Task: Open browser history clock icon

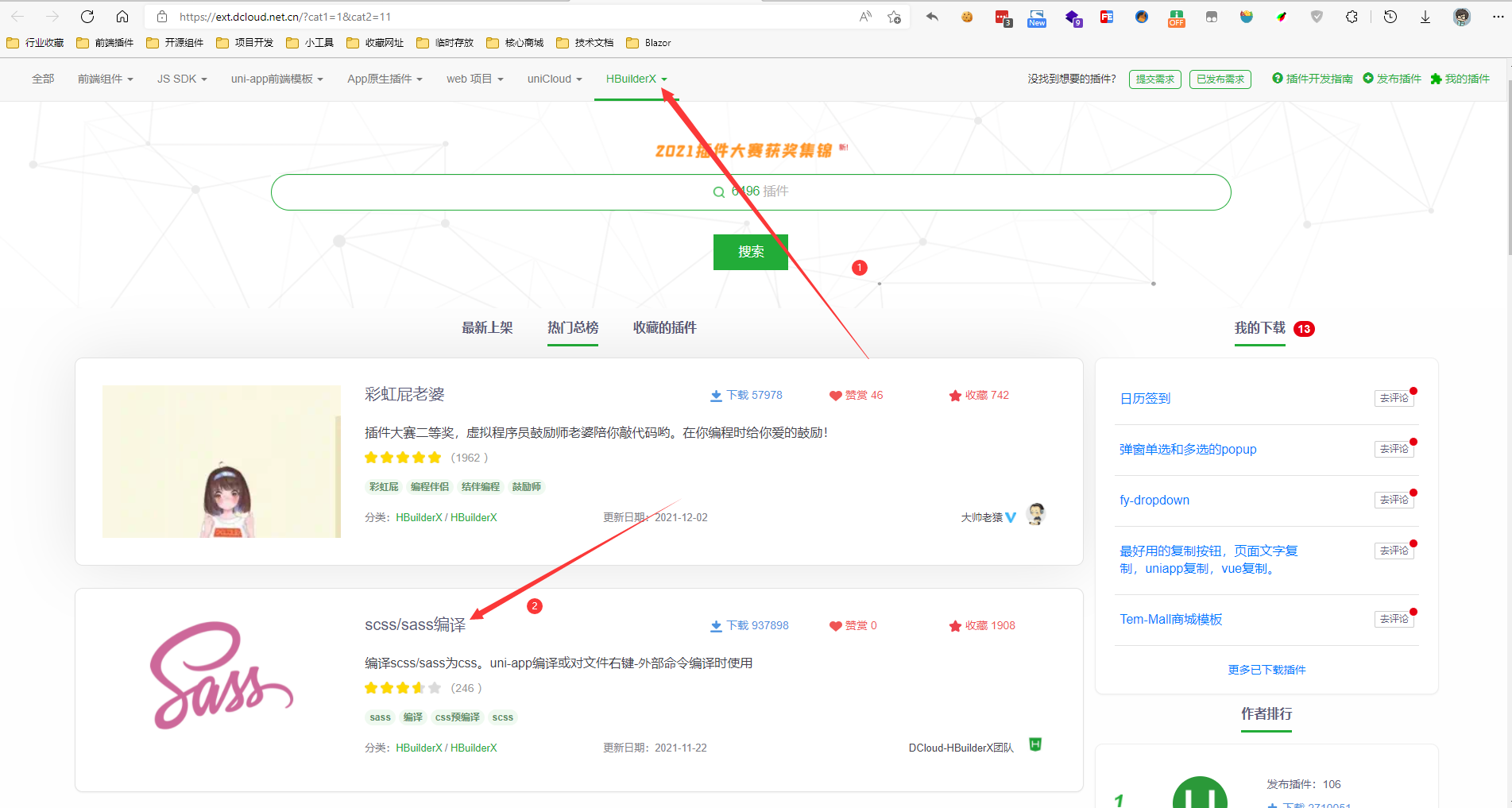Action: point(1390,17)
